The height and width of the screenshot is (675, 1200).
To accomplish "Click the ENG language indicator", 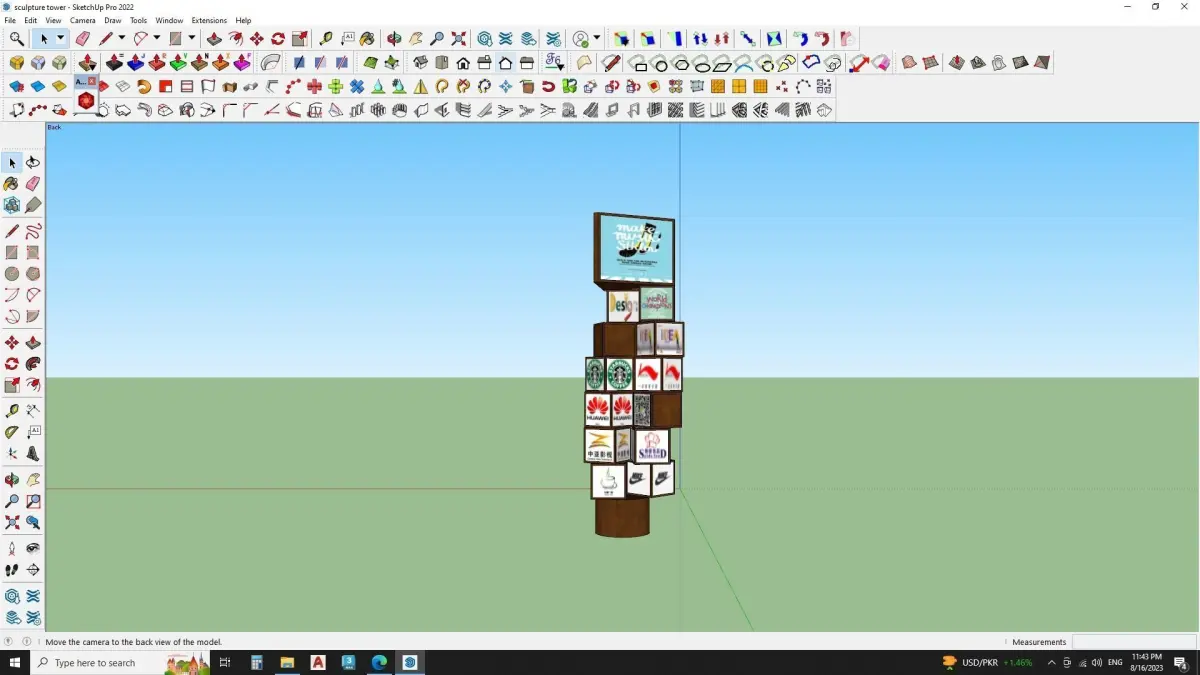I will [x=1115, y=662].
